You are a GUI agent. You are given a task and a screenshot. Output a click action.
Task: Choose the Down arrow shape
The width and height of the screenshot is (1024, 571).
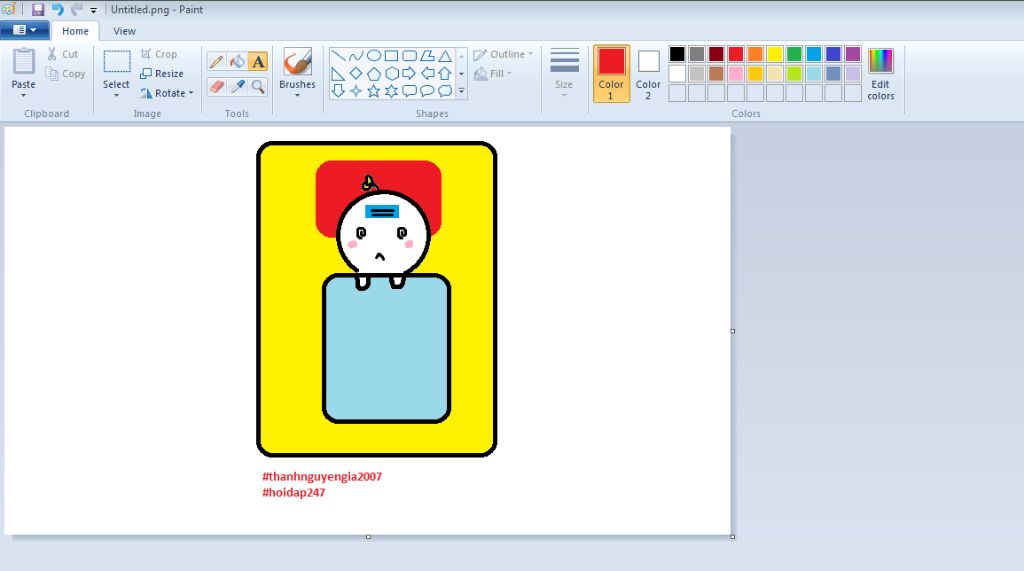338,91
